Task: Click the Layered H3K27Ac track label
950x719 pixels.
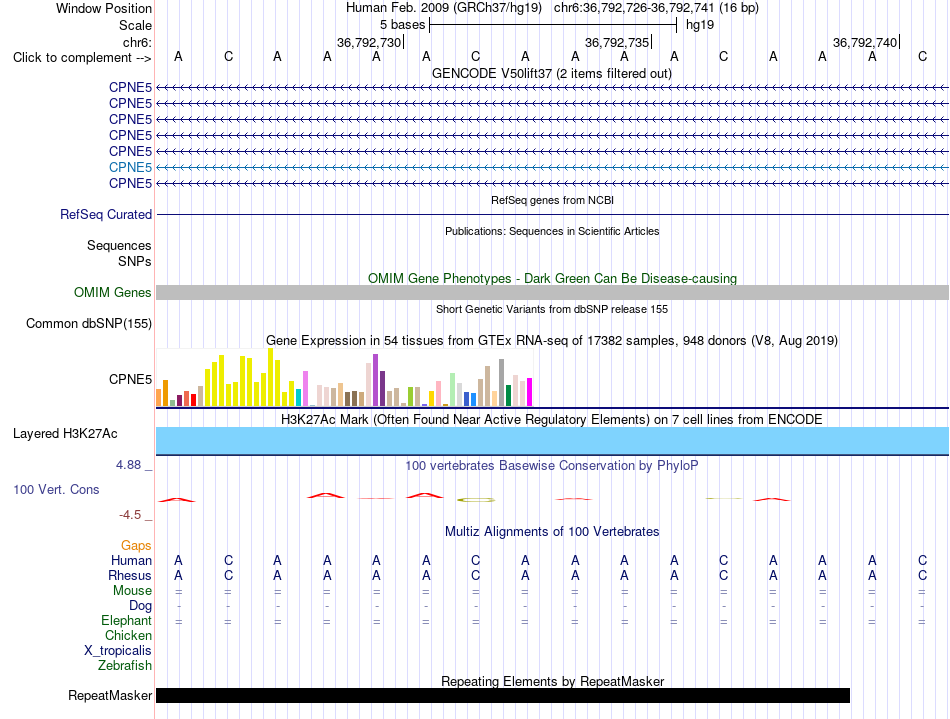Action: pyautogui.click(x=65, y=434)
